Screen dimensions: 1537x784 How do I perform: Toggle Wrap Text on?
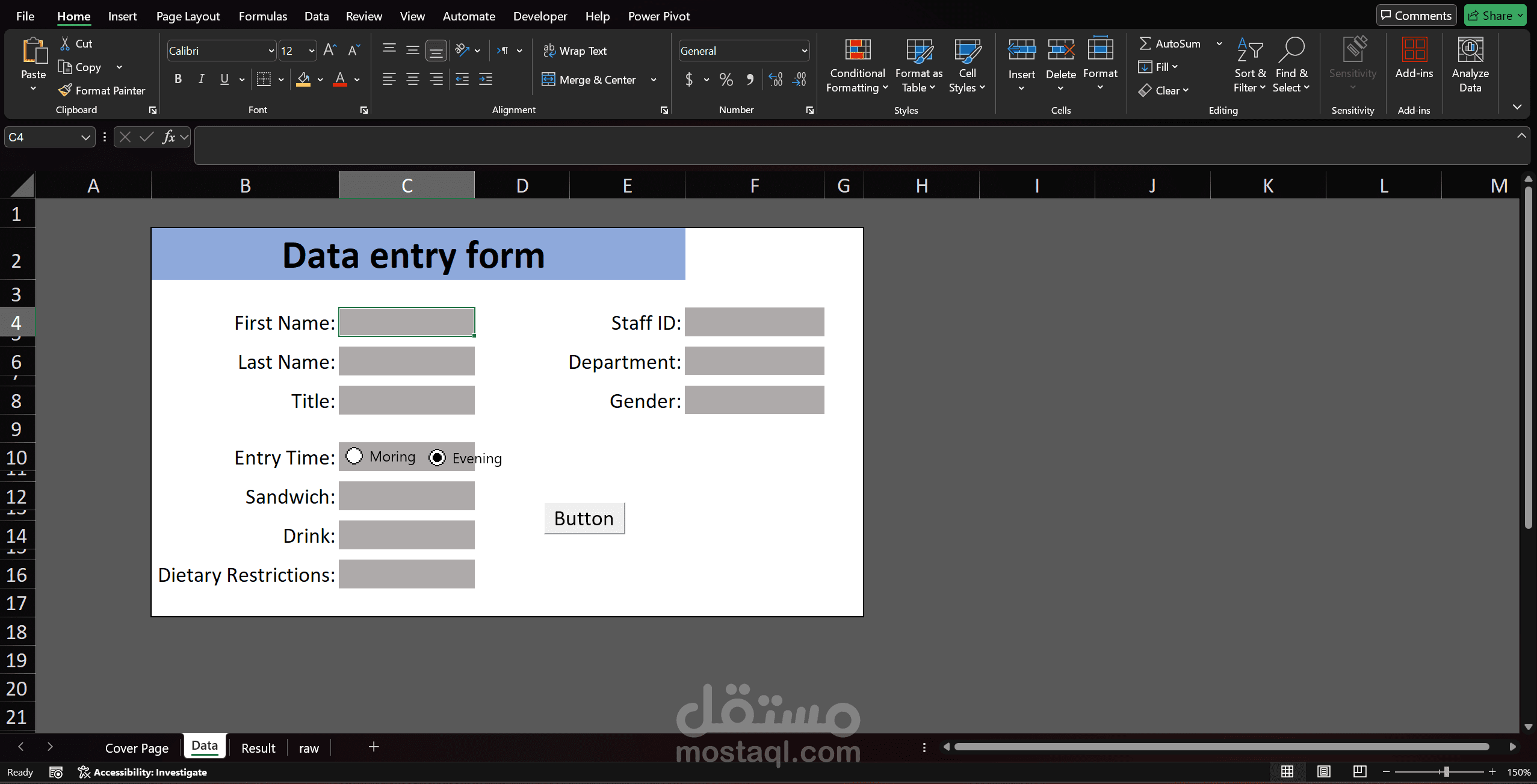pyautogui.click(x=575, y=51)
